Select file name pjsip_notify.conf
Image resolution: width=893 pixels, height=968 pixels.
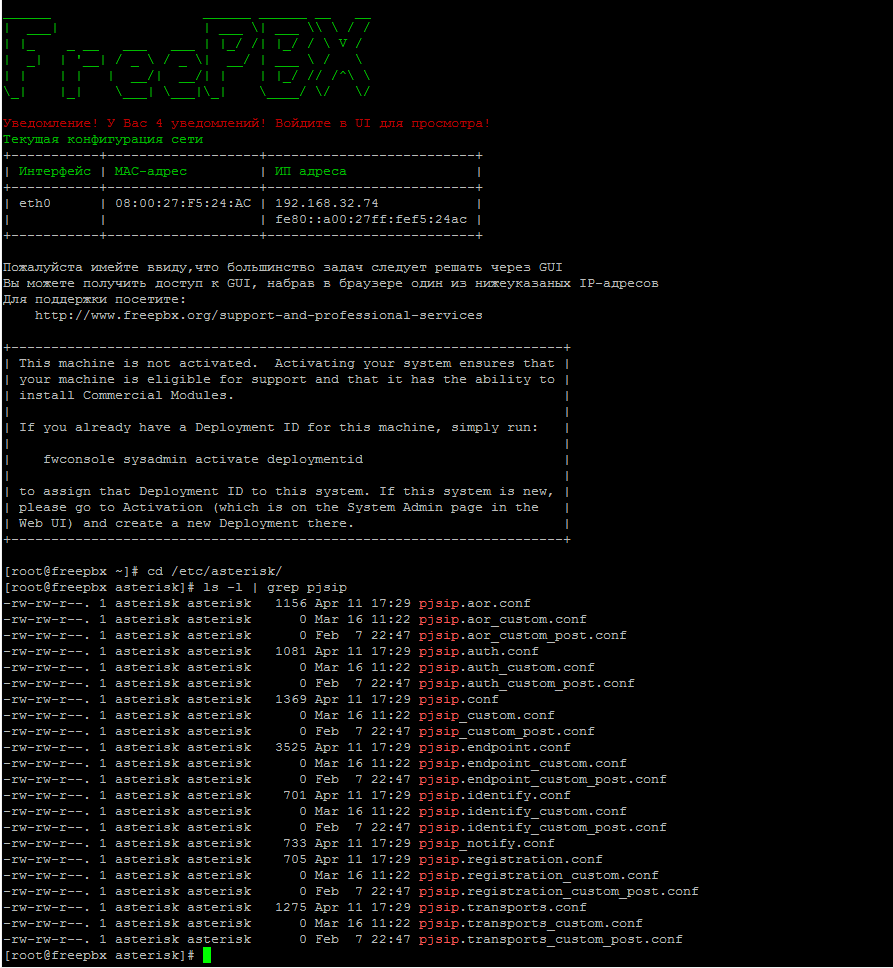click(486, 845)
